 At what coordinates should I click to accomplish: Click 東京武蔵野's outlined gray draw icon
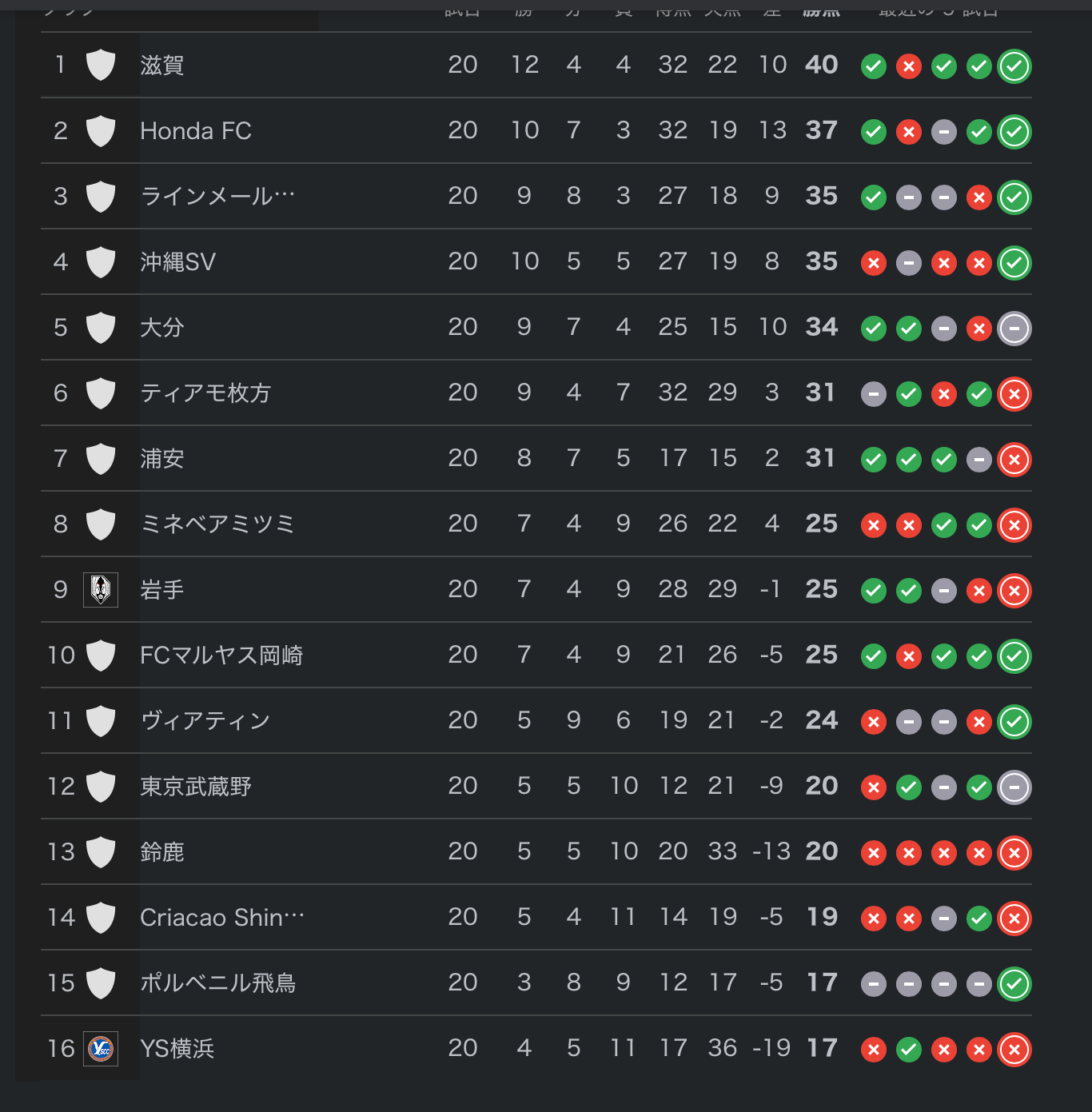tap(1014, 787)
